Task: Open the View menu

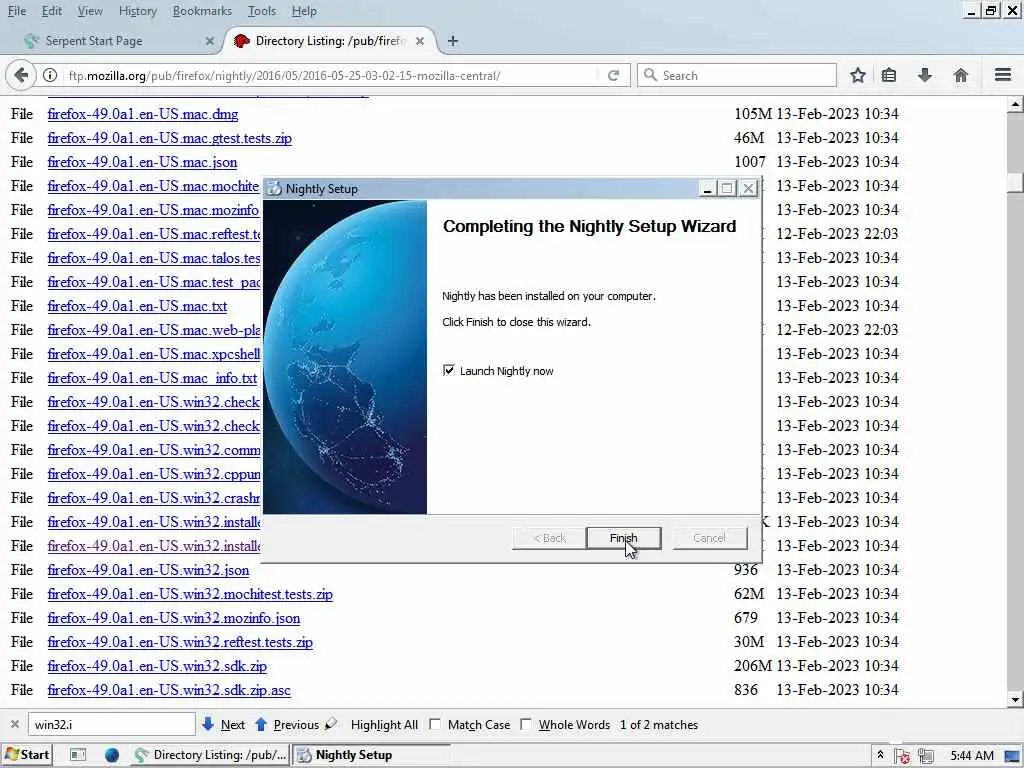Action: (89, 11)
